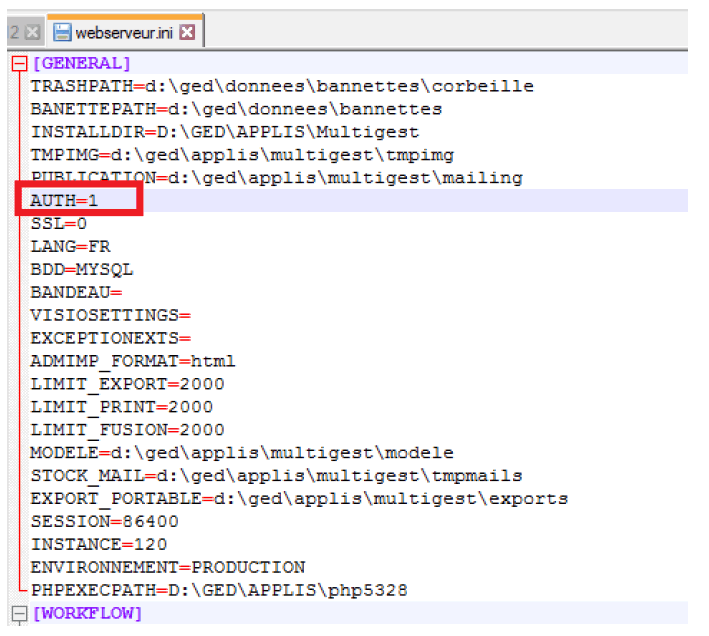The height and width of the screenshot is (636, 709).
Task: Place cursor on ADMIMP_FORMAT=html line
Action: [132, 361]
